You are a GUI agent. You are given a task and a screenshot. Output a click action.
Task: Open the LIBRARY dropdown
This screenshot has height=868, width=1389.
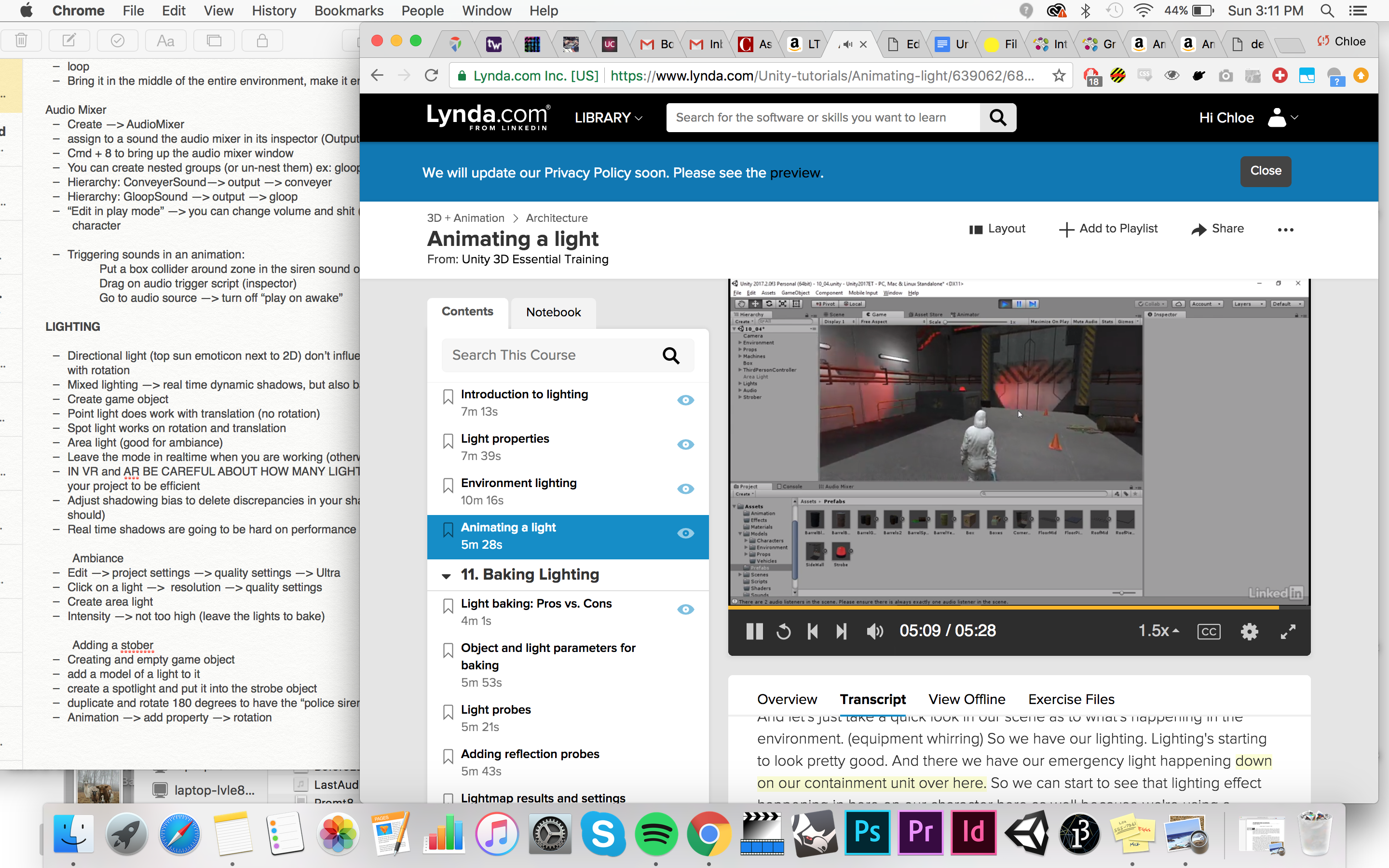click(x=608, y=118)
